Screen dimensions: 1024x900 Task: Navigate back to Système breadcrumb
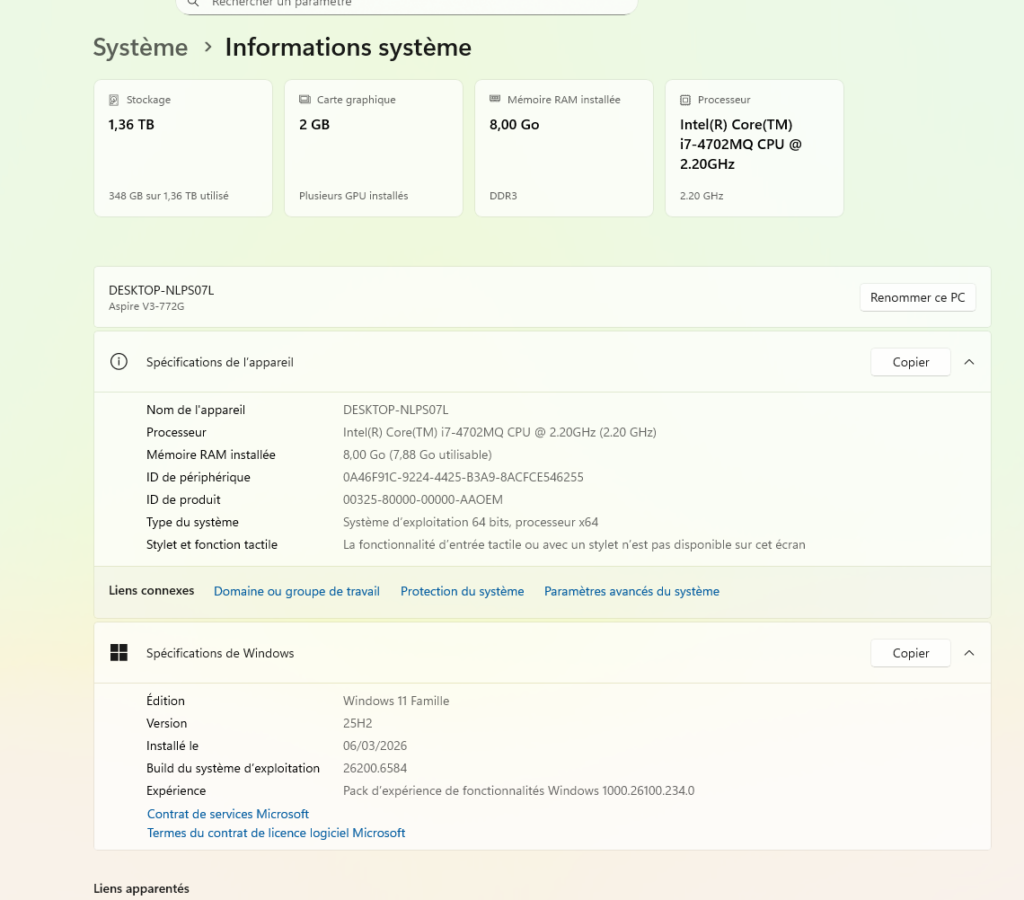click(x=140, y=47)
